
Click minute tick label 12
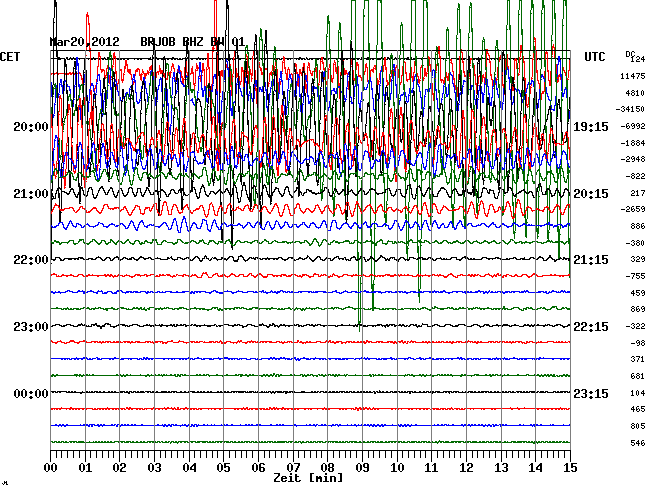[x=466, y=467]
